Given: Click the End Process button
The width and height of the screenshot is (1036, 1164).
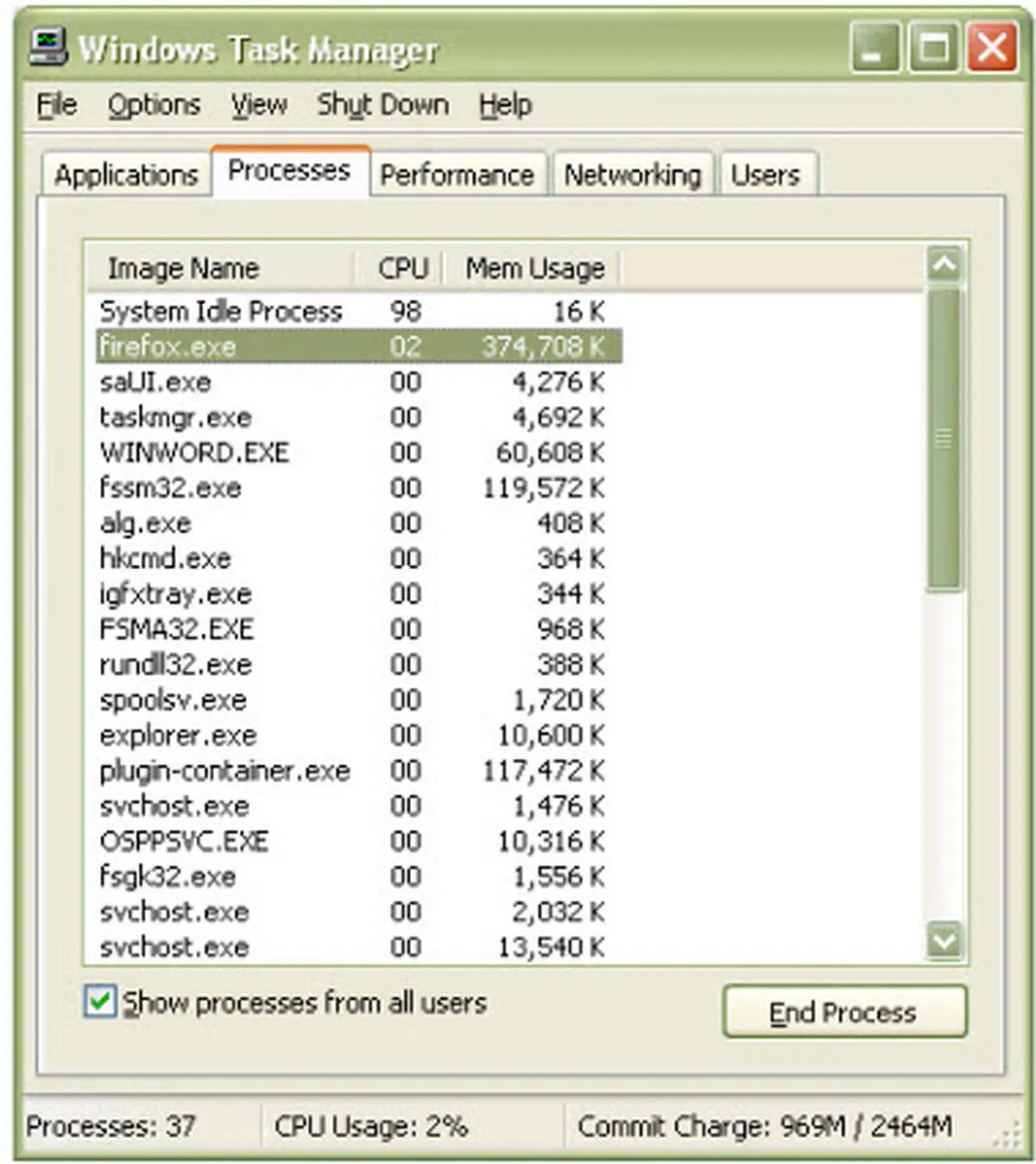Looking at the screenshot, I should coord(844,1011).
